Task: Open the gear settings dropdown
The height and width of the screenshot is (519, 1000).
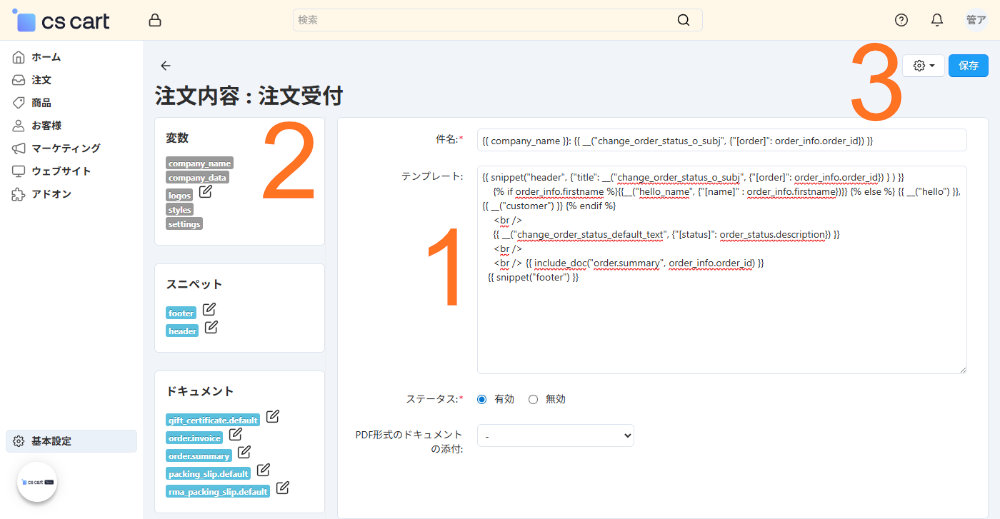Action: 923,66
